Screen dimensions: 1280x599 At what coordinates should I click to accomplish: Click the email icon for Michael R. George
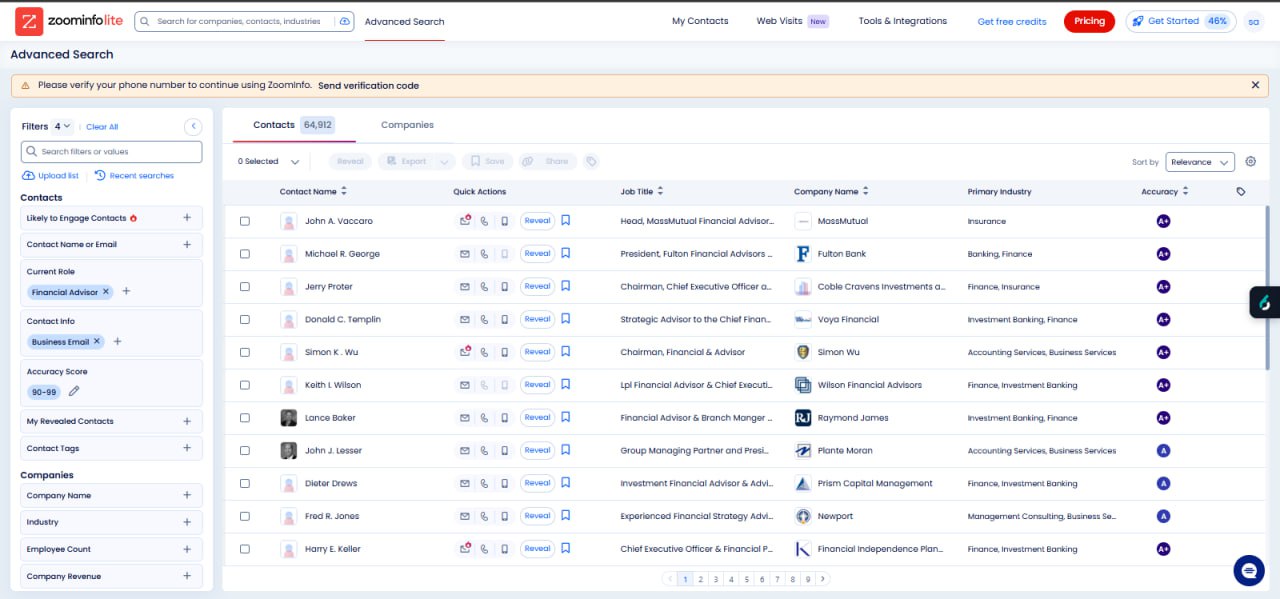pos(465,254)
